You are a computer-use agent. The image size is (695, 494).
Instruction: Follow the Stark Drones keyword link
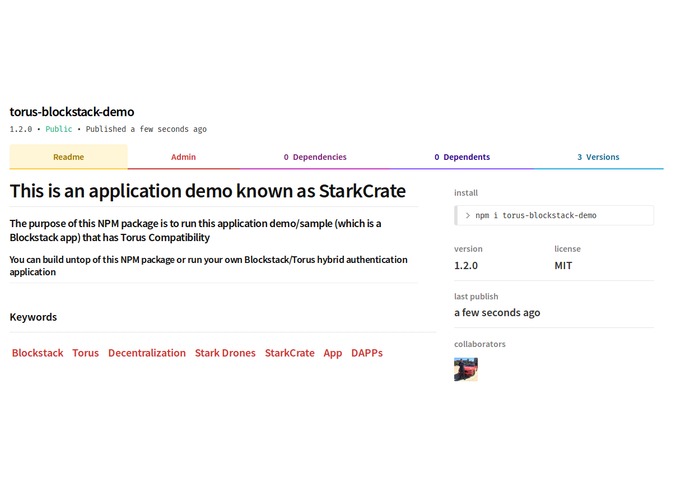(225, 353)
